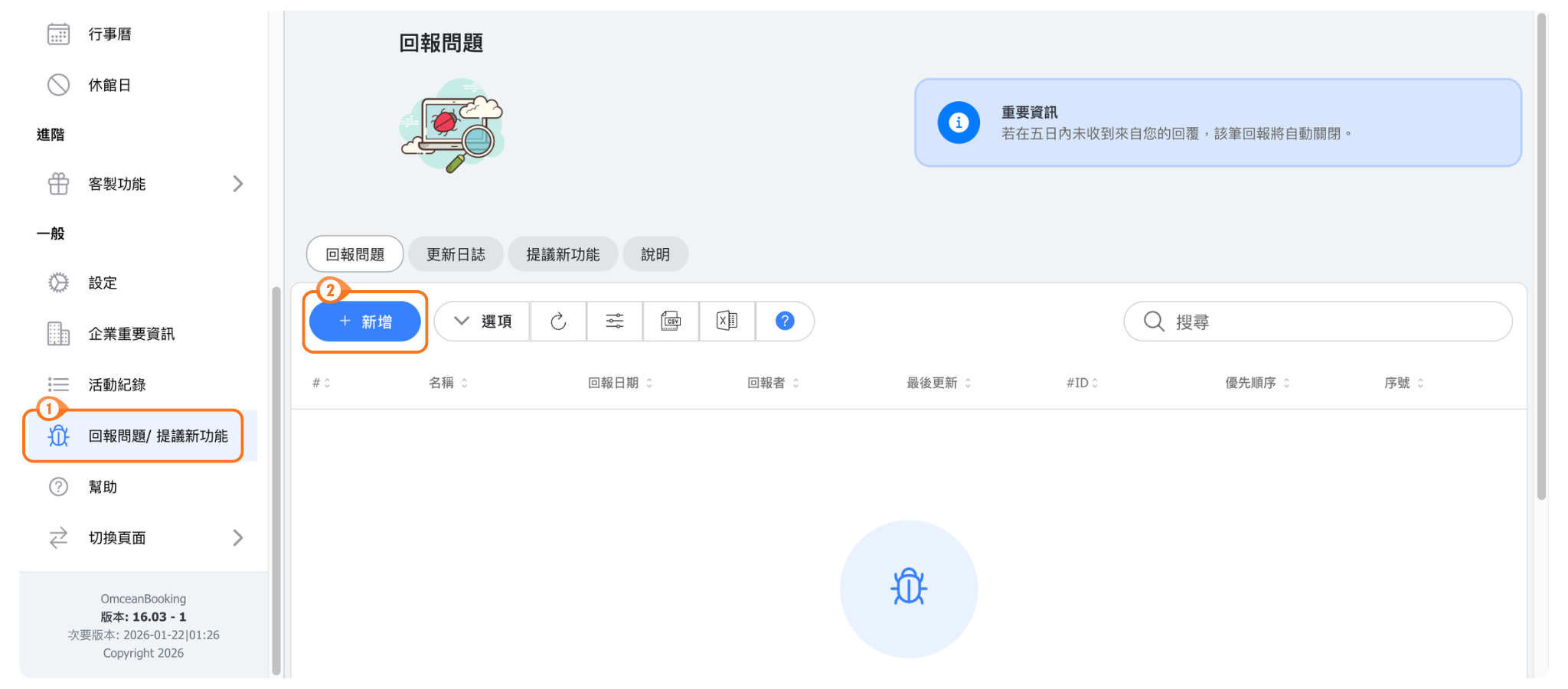Open the 選項 dropdown
1568x689 pixels.
(x=483, y=322)
